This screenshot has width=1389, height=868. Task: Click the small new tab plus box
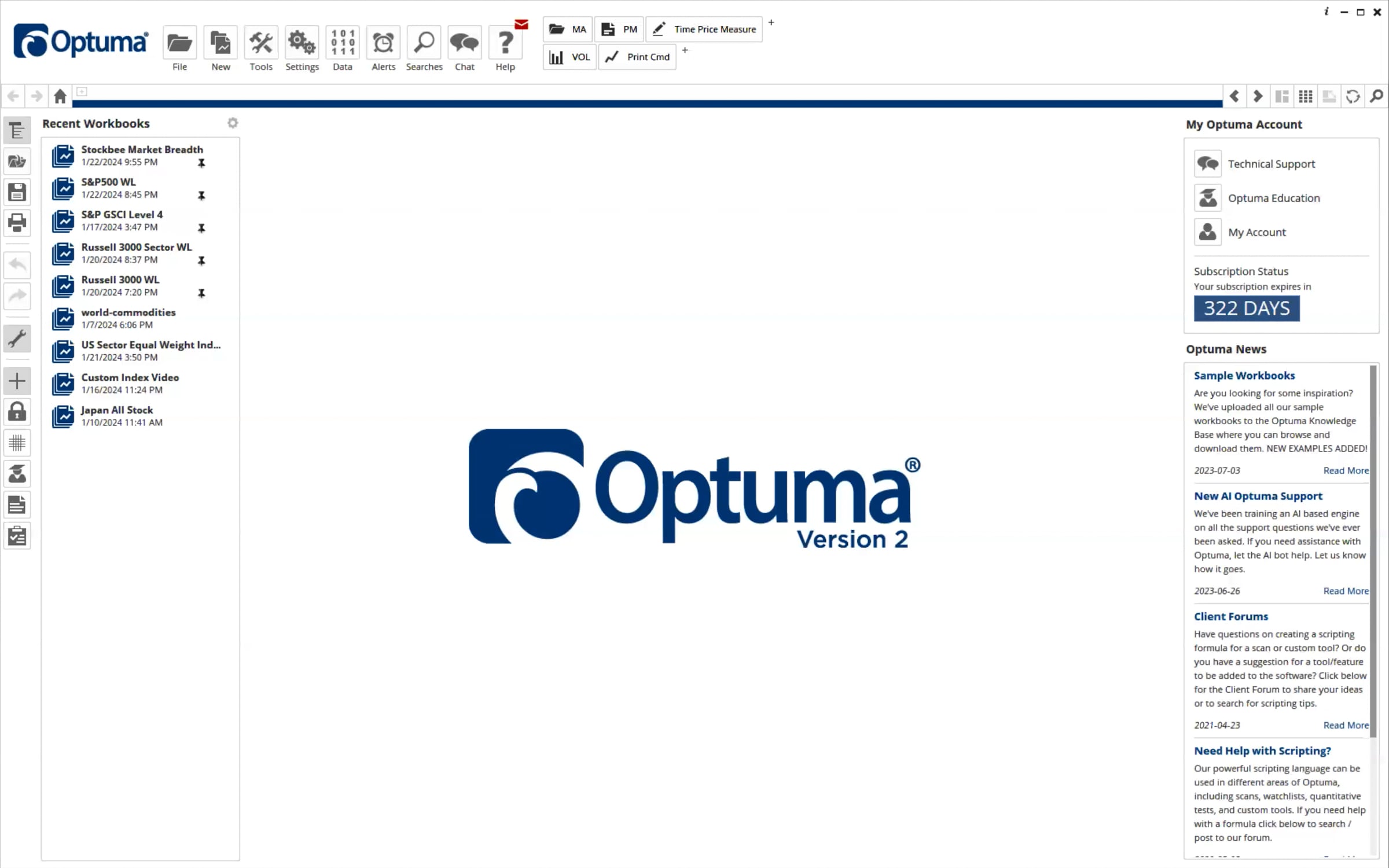pos(82,91)
